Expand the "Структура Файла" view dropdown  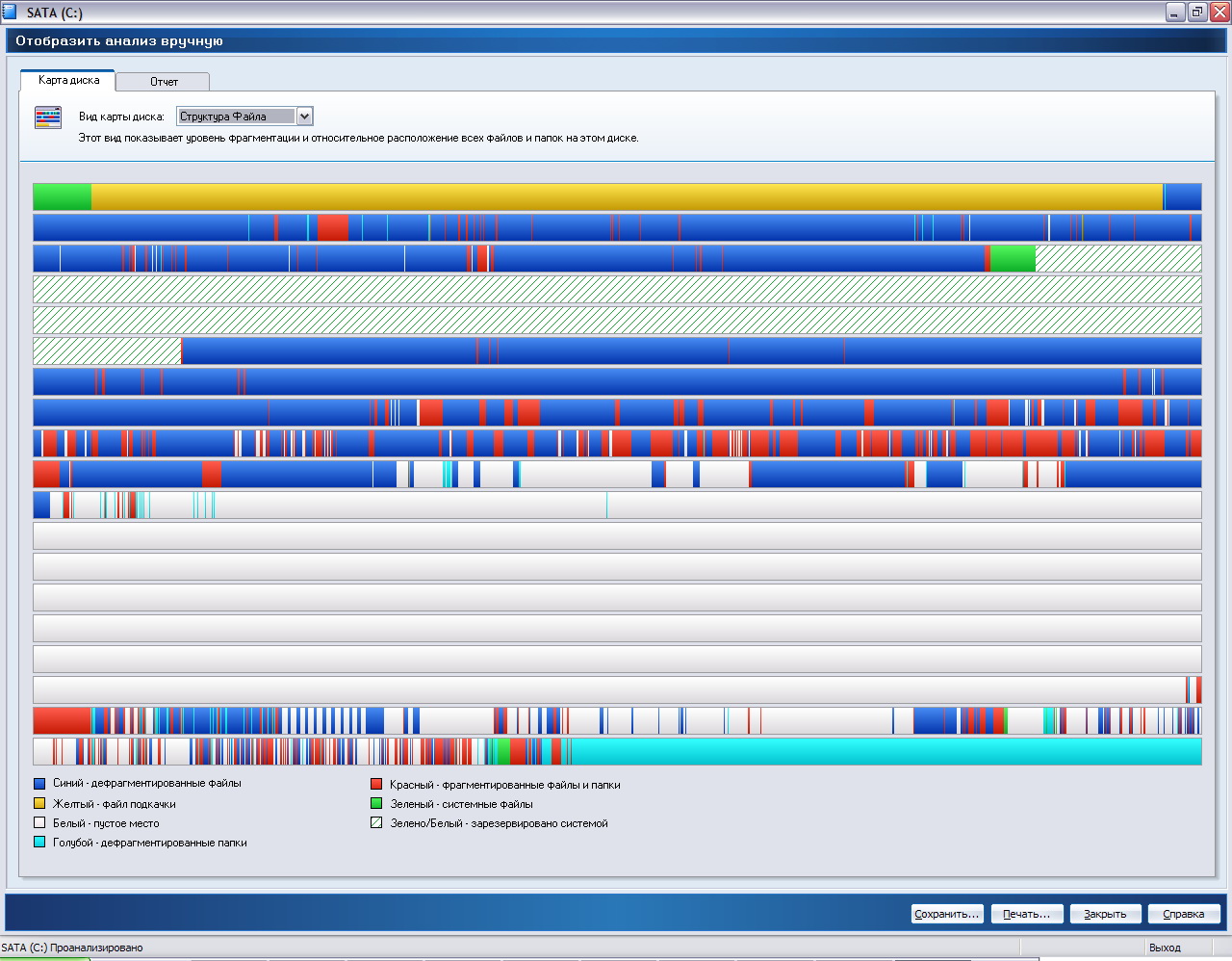(x=304, y=117)
